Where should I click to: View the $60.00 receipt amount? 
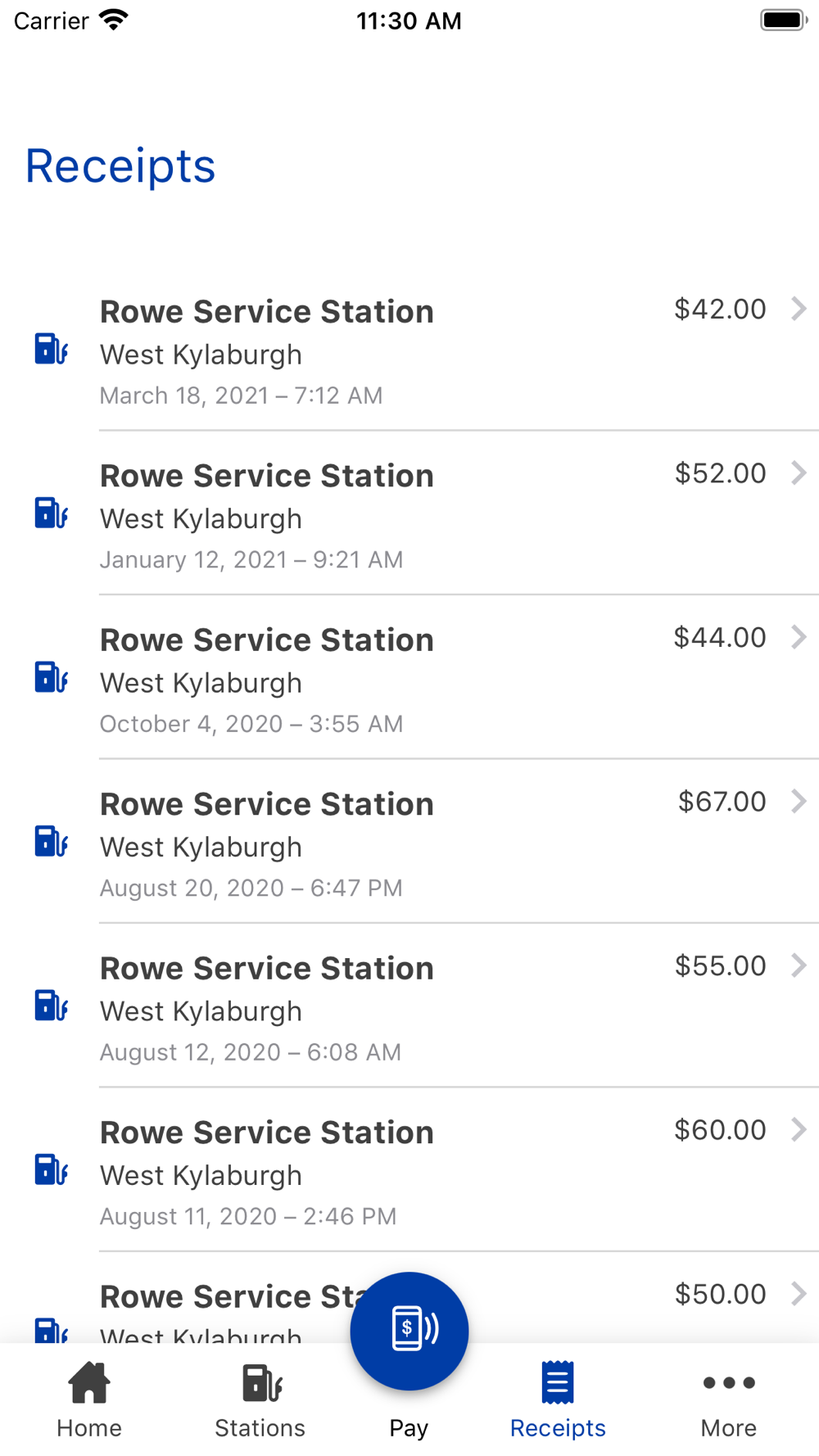coord(720,1130)
